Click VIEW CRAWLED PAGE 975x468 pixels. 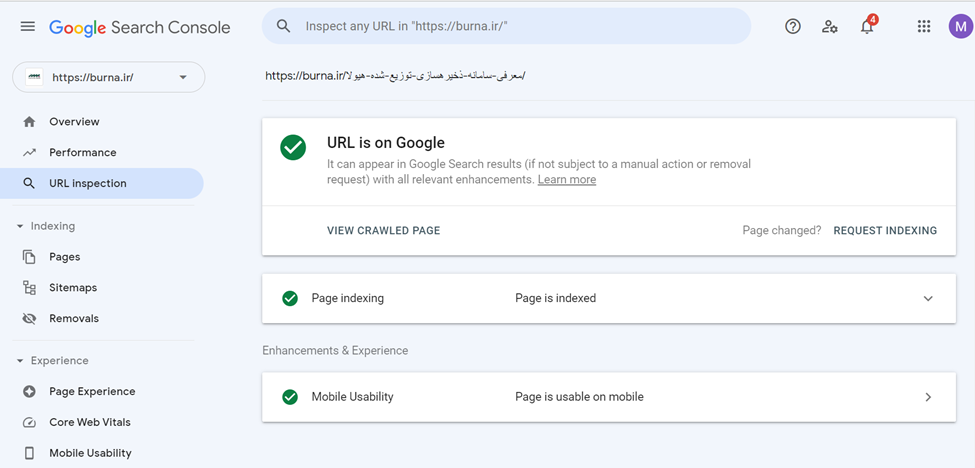click(383, 231)
